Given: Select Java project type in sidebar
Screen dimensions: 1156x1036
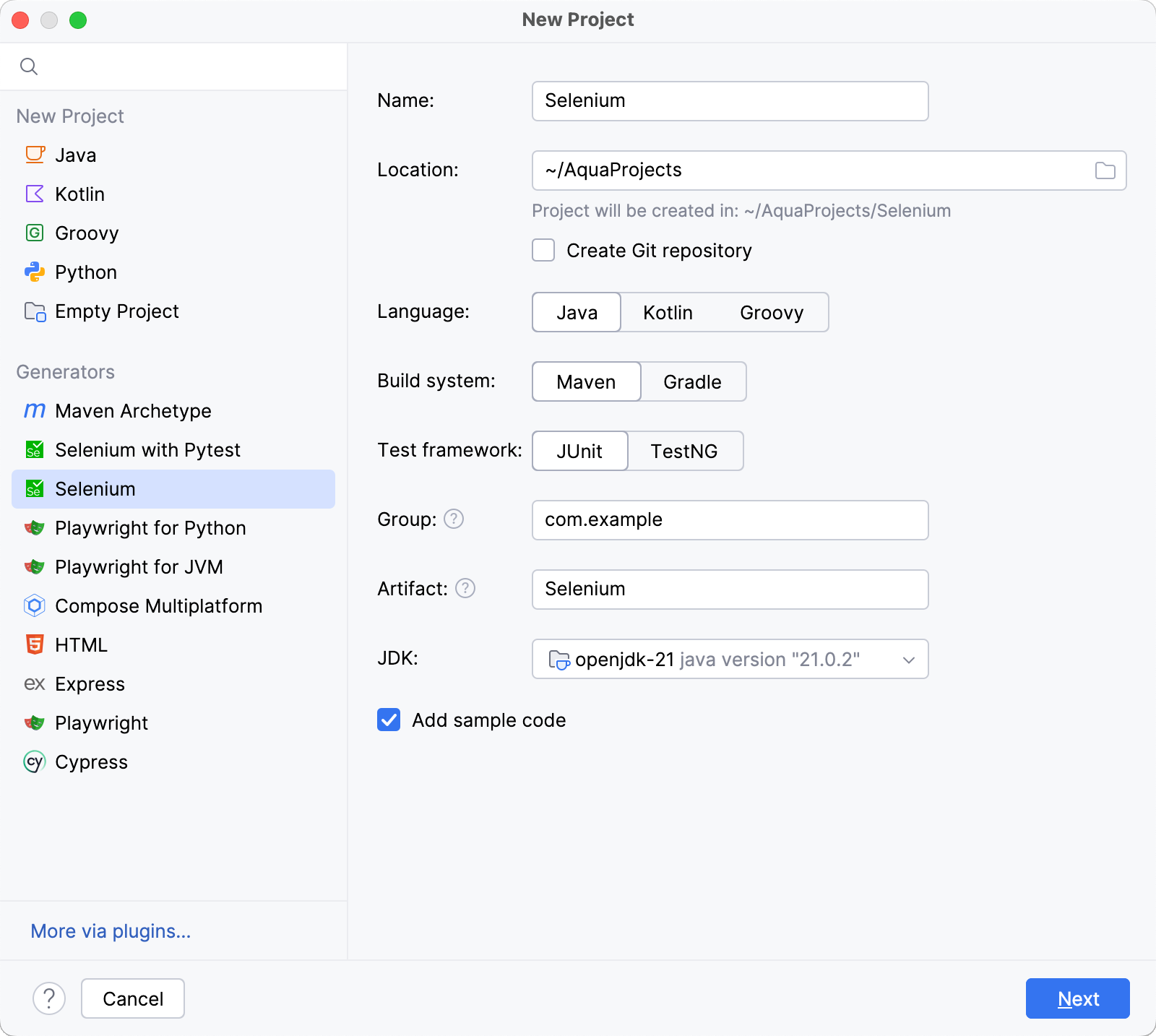Looking at the screenshot, I should click(x=173, y=155).
